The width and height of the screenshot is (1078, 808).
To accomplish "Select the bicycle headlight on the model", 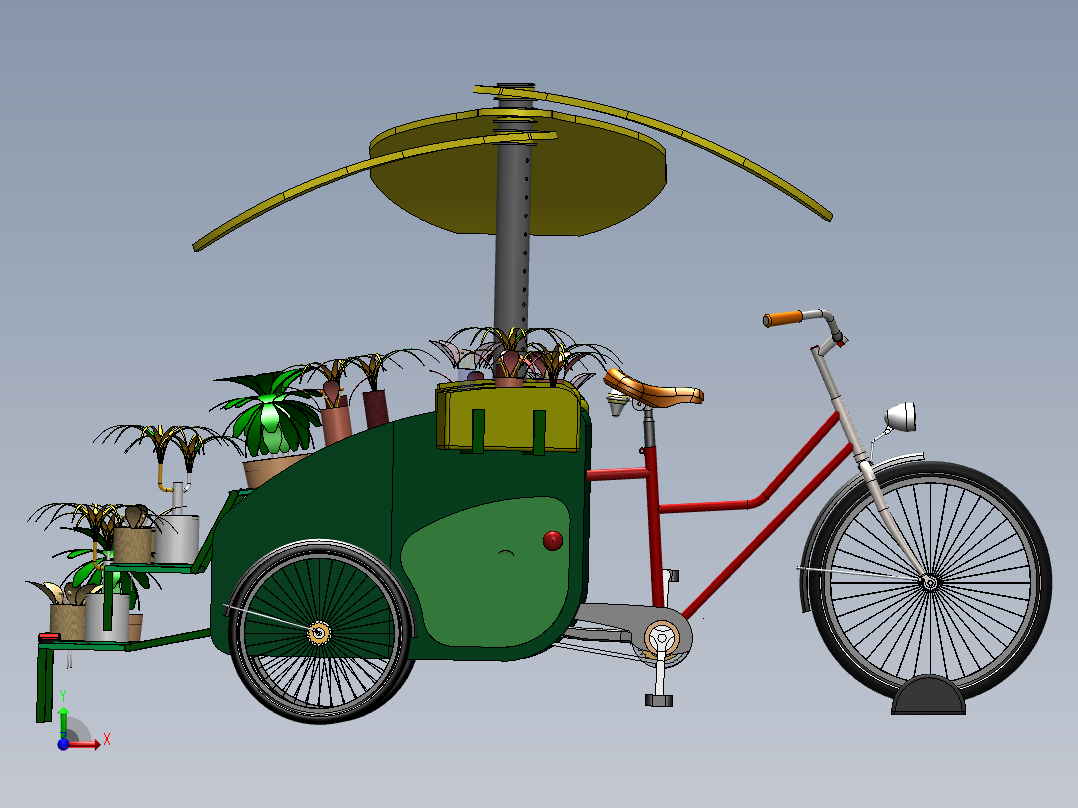I will click(x=901, y=417).
